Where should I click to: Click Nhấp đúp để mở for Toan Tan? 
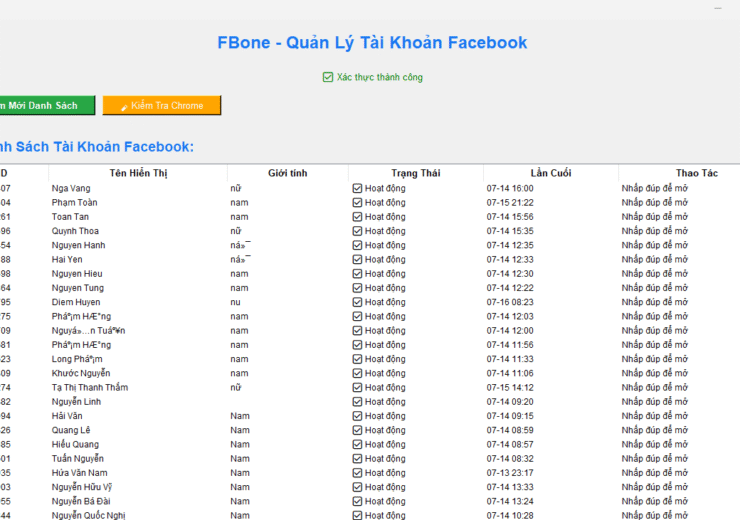tap(654, 217)
